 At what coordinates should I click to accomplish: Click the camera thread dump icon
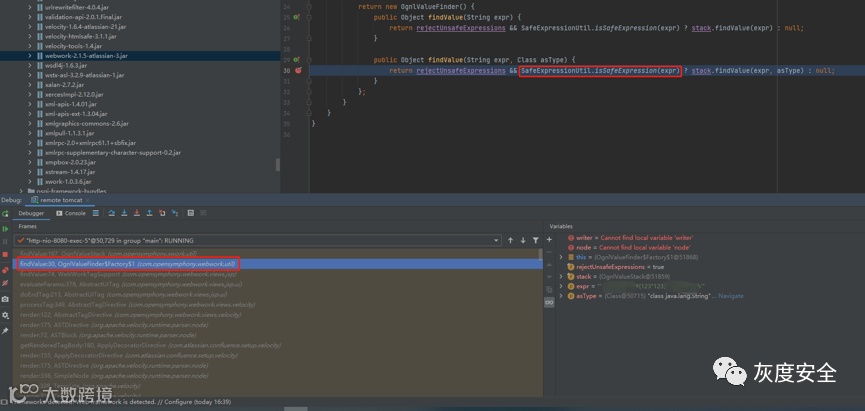pos(6,299)
